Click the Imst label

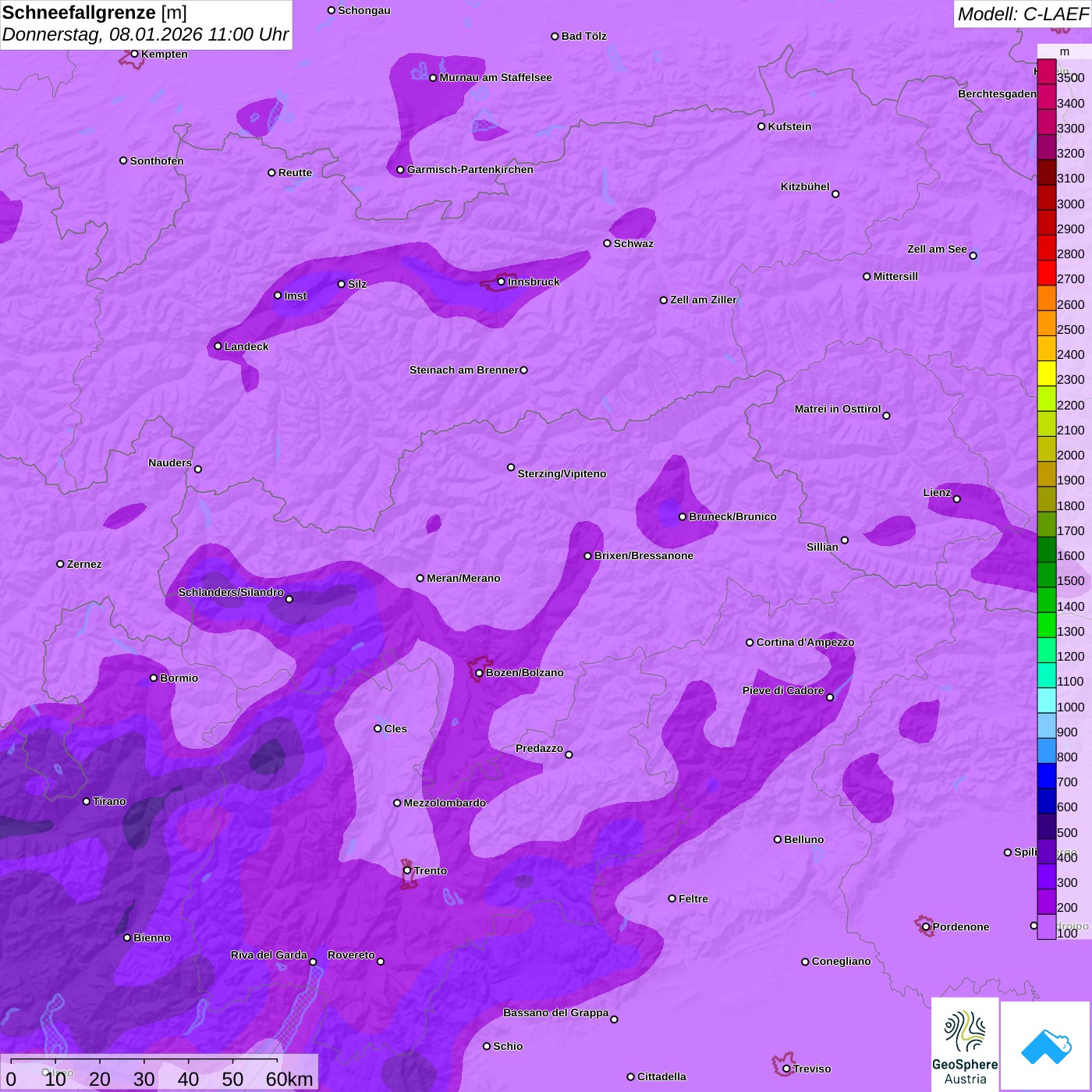click(x=296, y=296)
